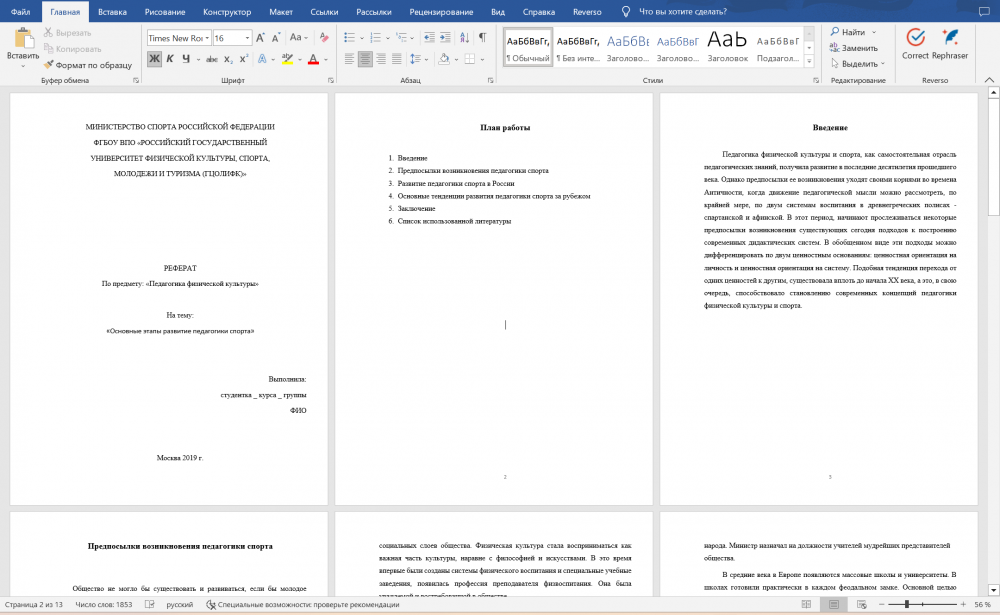Screen dimensions: 1000x615
Task: Decrease paragraph indent
Action: coord(429,38)
